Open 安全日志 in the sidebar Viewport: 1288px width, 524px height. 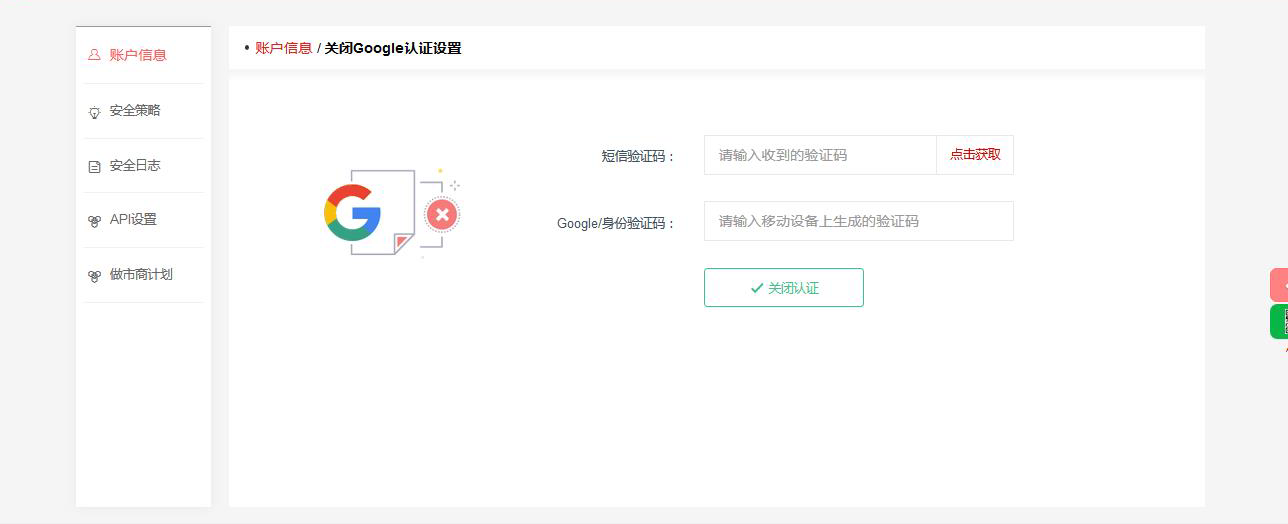click(135, 166)
